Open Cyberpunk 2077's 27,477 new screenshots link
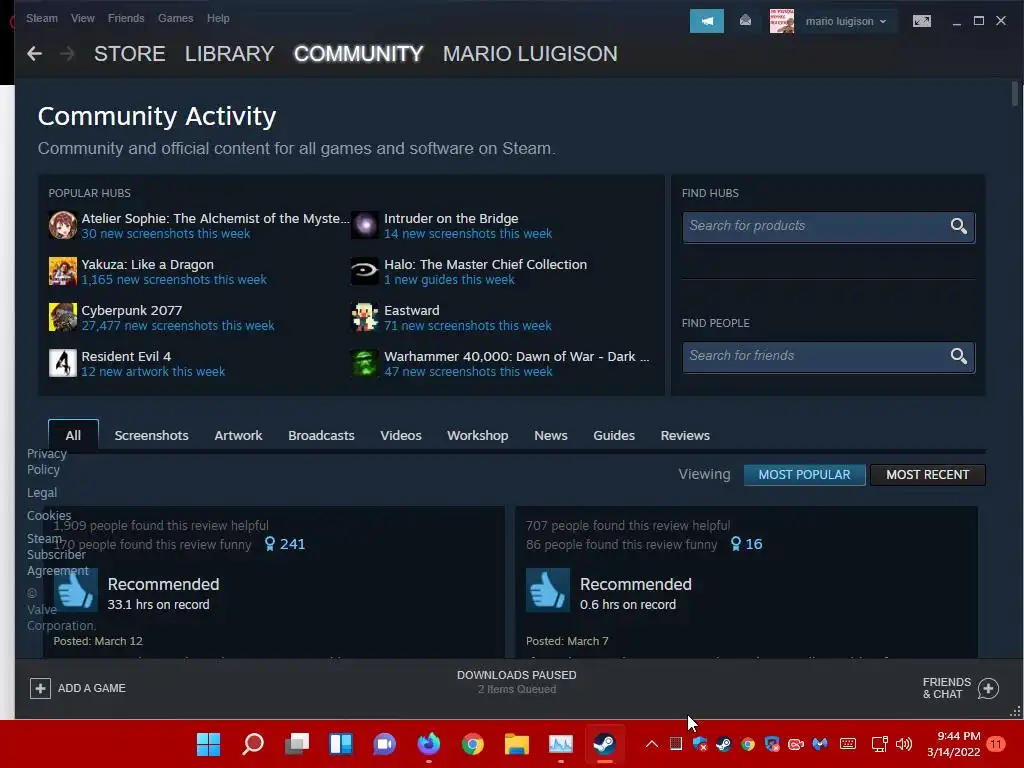 point(178,325)
